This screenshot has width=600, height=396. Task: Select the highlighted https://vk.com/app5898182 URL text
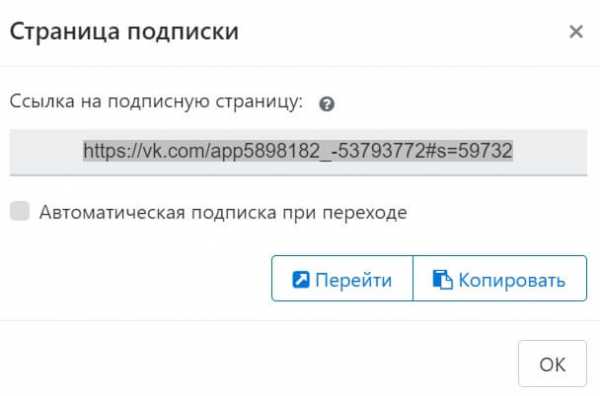tap(298, 150)
